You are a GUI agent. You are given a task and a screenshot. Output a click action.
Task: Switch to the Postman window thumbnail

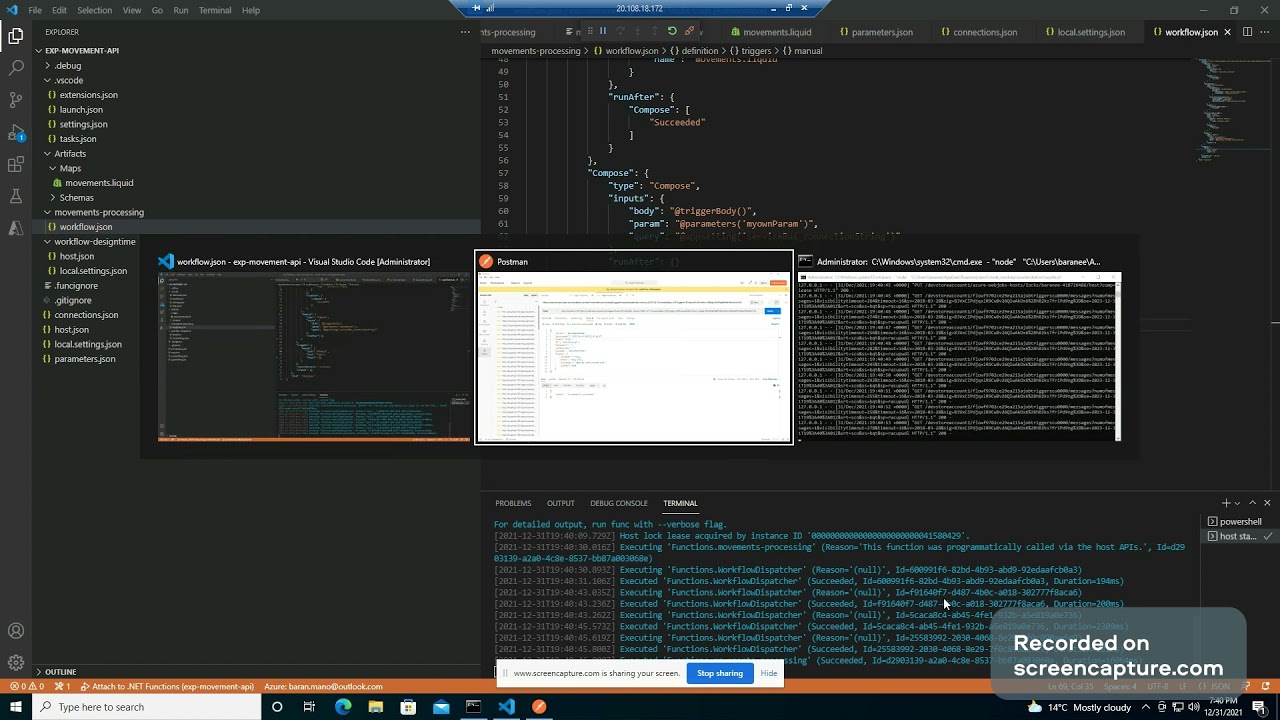pyautogui.click(x=634, y=347)
